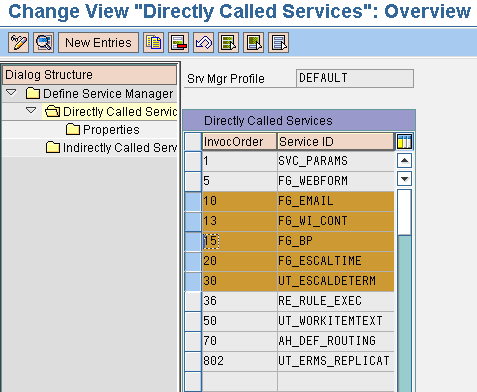477x392 pixels.
Task: Click the Undo Change icon
Action: point(203,43)
